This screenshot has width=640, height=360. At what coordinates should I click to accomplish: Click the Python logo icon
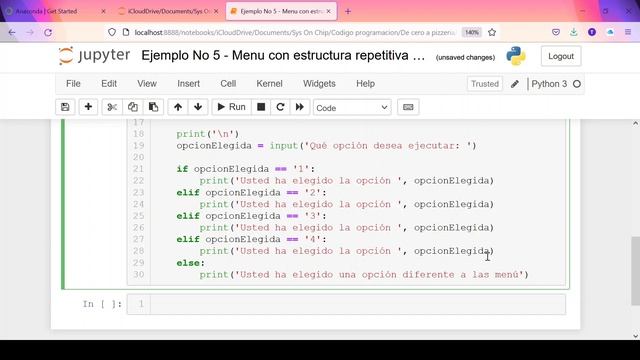pos(516,56)
